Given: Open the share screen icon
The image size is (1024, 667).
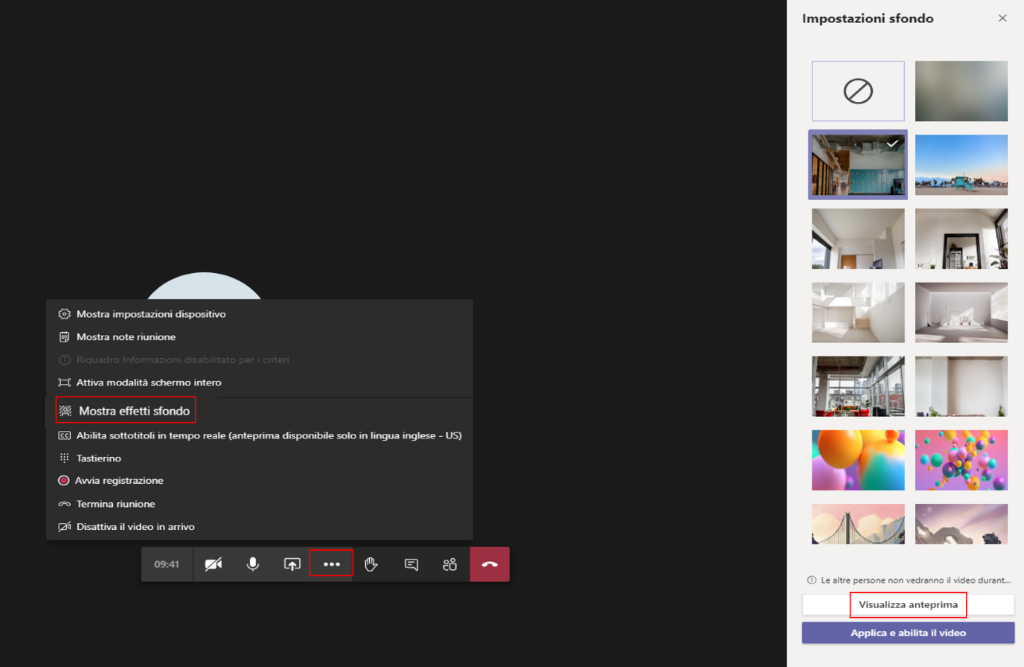Looking at the screenshot, I should (x=292, y=563).
